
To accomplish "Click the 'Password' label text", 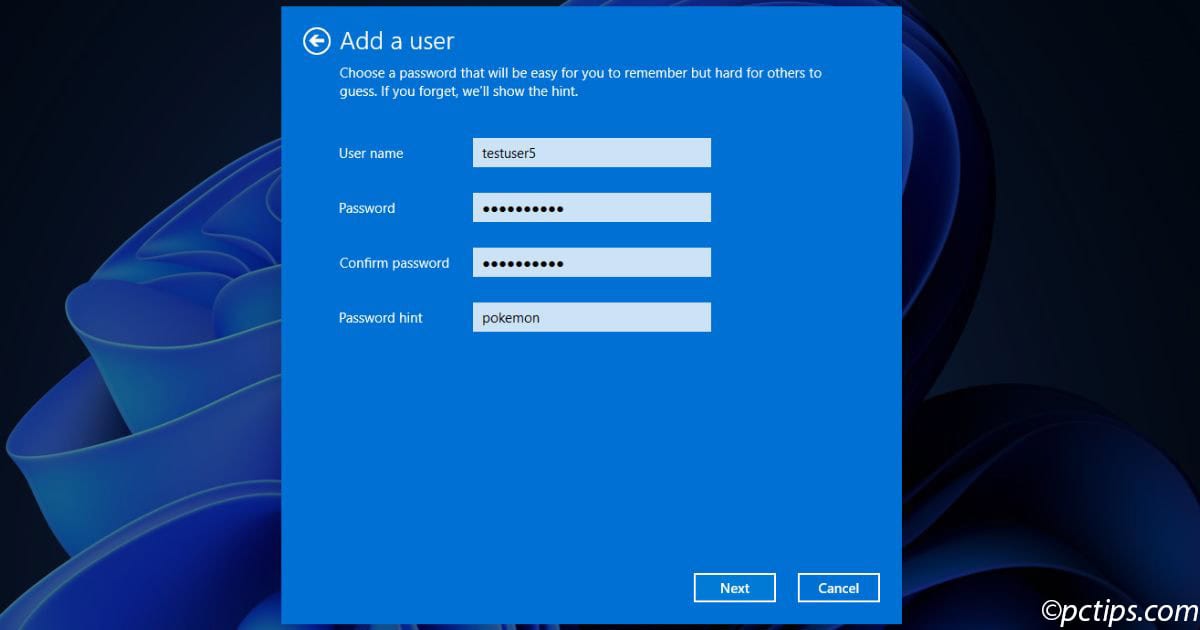I will point(367,208).
